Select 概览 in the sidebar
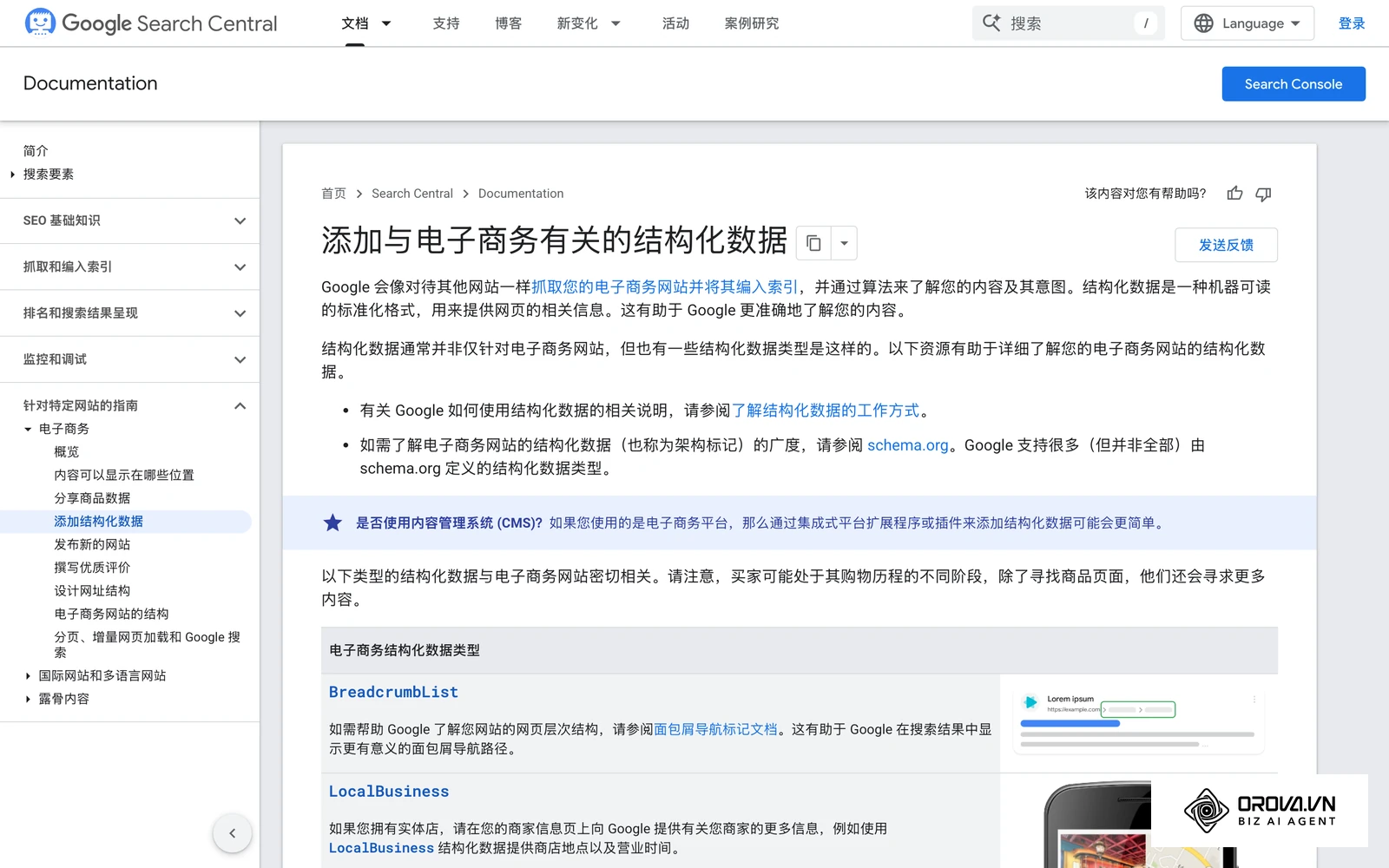 (x=67, y=452)
